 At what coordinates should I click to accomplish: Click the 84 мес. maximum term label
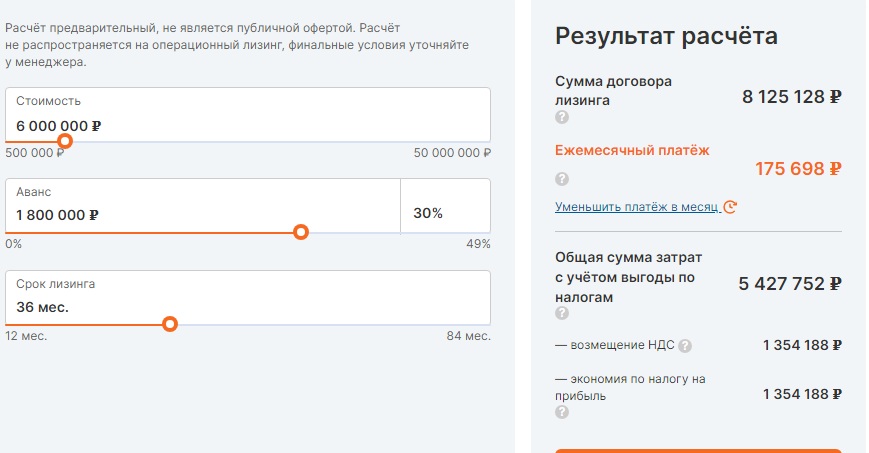pyautogui.click(x=469, y=336)
